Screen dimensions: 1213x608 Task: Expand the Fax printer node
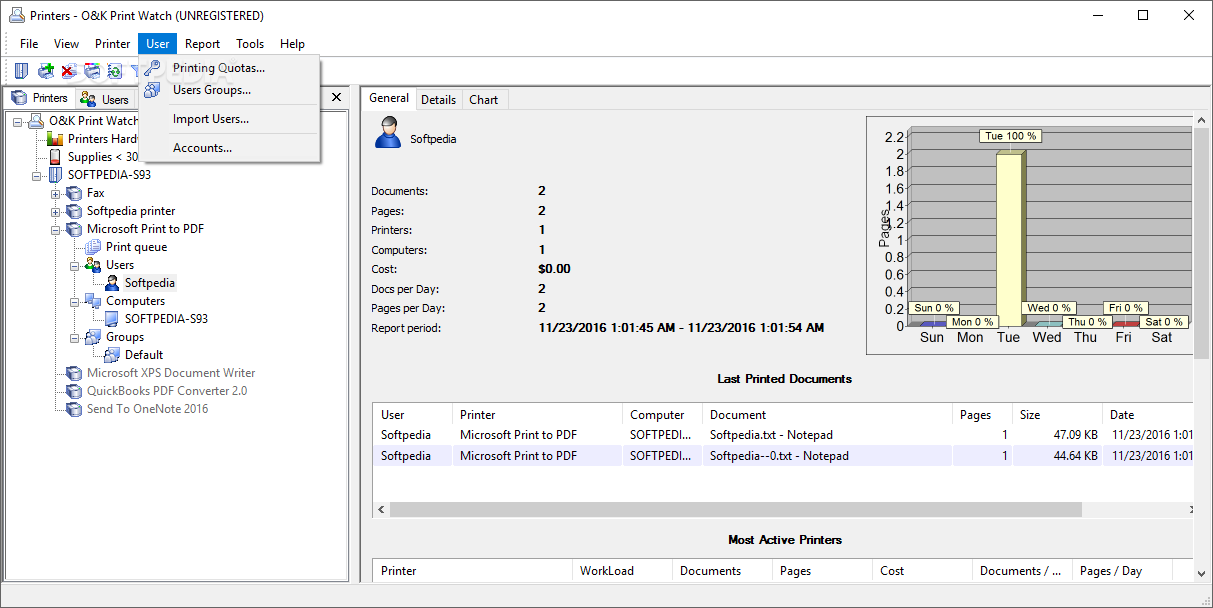pyautogui.click(x=56, y=193)
